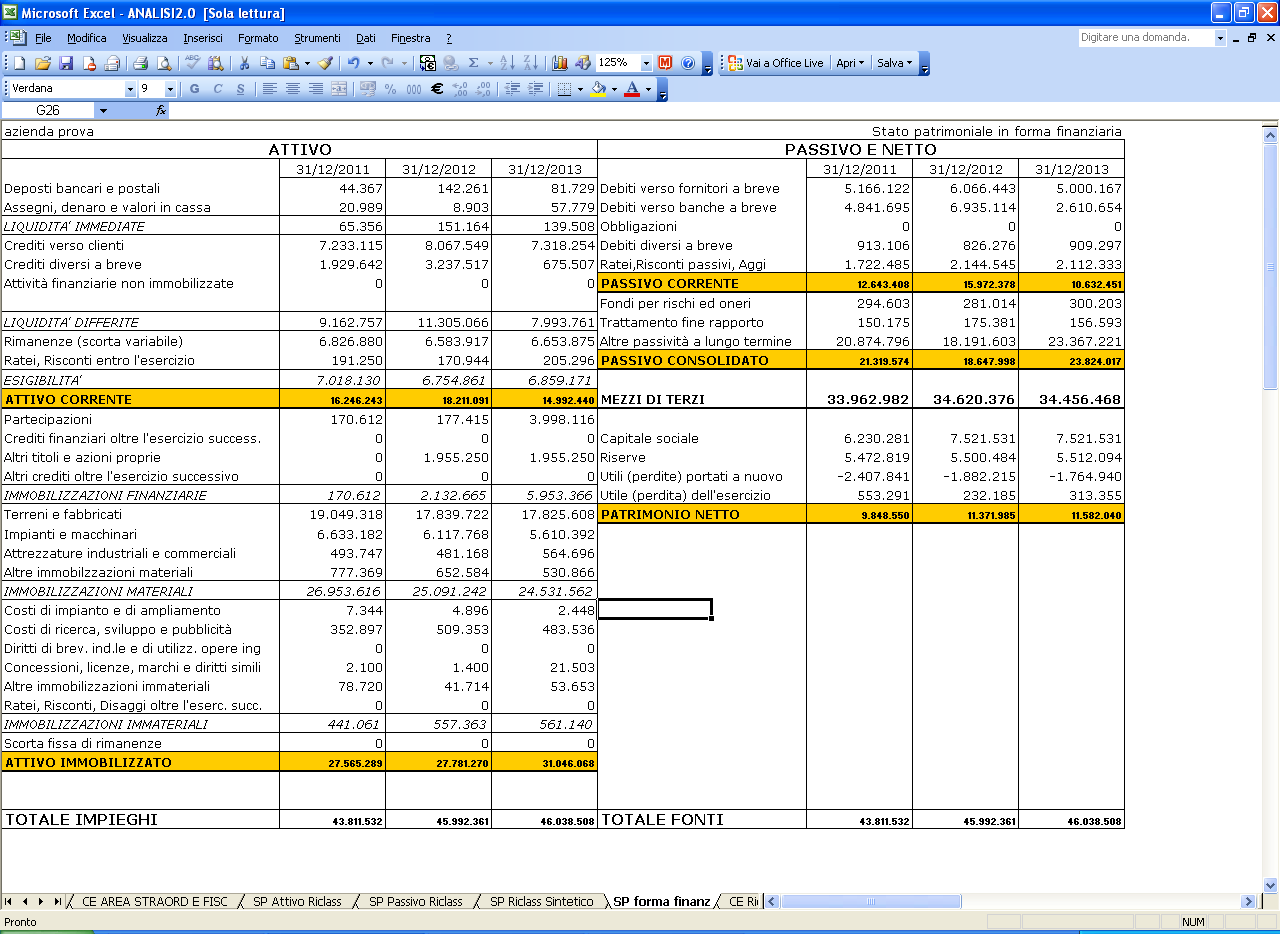Open the Paste options dropdown arrow

[306, 63]
